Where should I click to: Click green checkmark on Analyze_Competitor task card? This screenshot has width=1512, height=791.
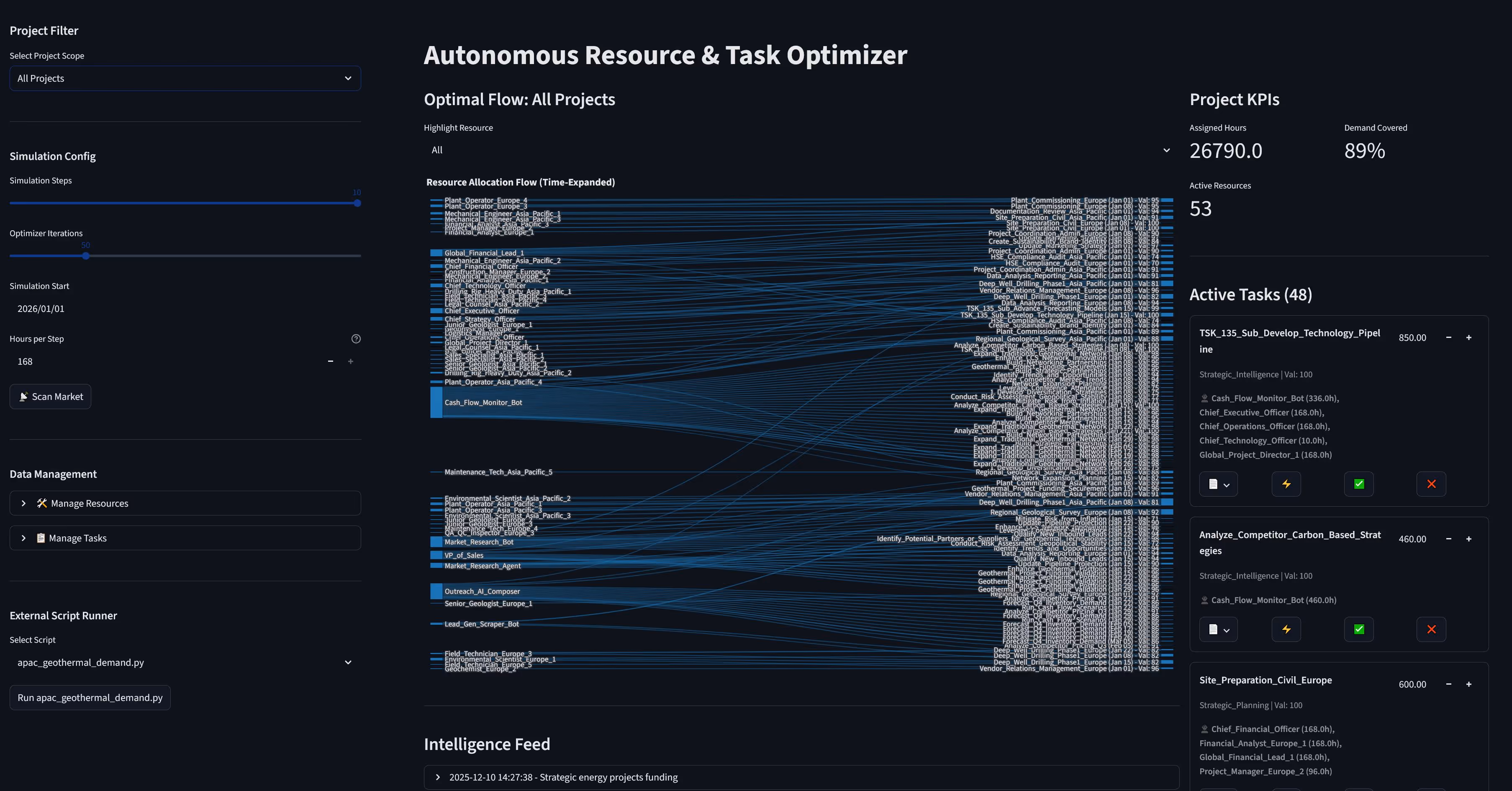1359,629
